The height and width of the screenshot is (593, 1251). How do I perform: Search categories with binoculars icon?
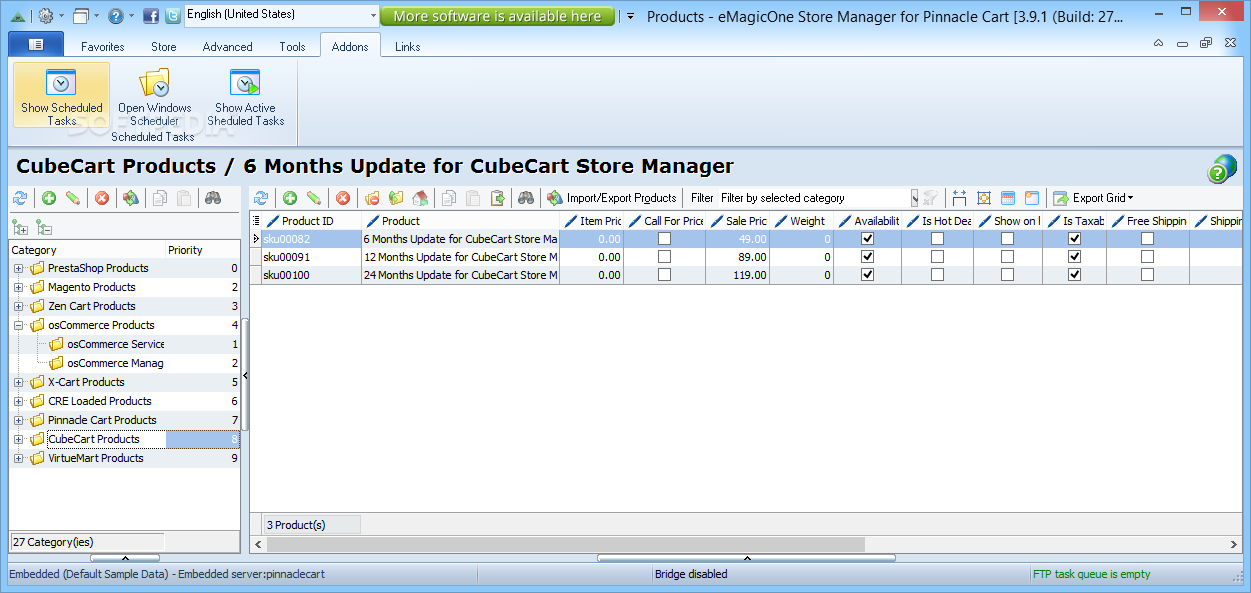[x=213, y=198]
